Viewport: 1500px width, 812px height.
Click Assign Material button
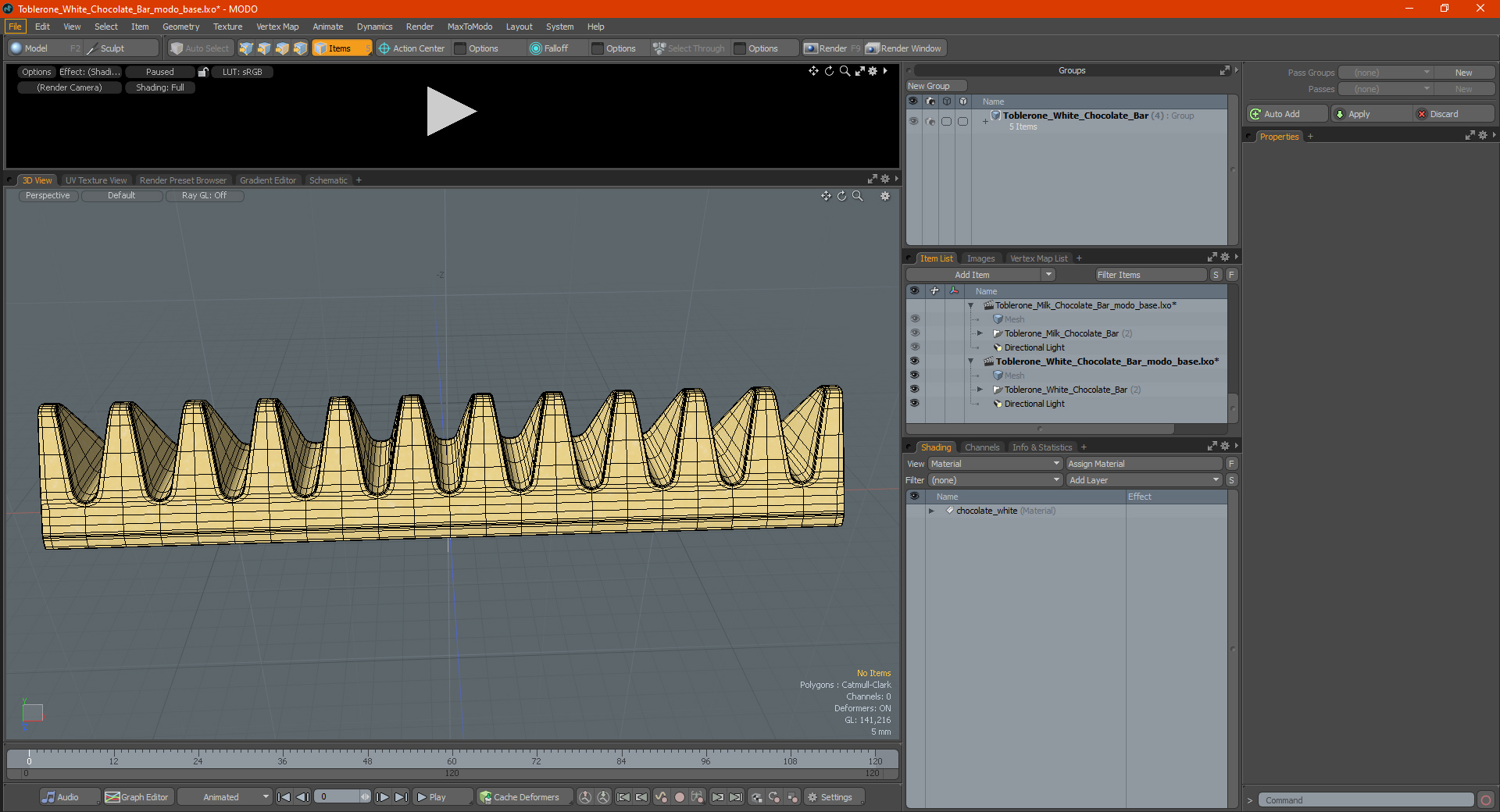click(1144, 464)
